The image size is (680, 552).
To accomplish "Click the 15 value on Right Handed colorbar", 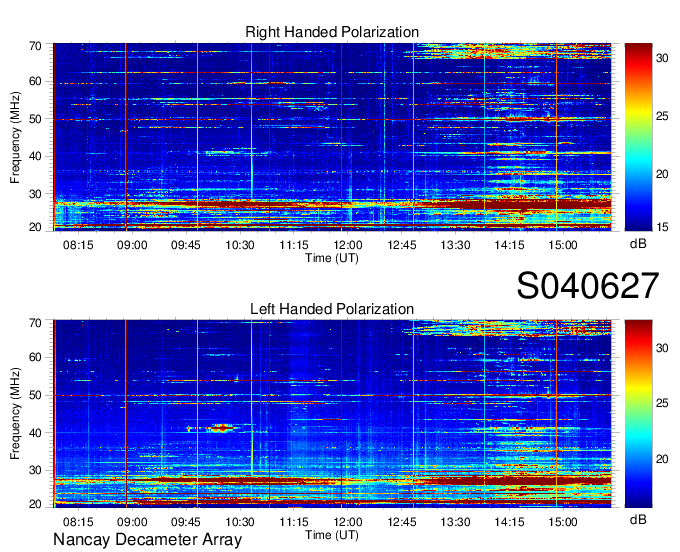I will [x=662, y=227].
